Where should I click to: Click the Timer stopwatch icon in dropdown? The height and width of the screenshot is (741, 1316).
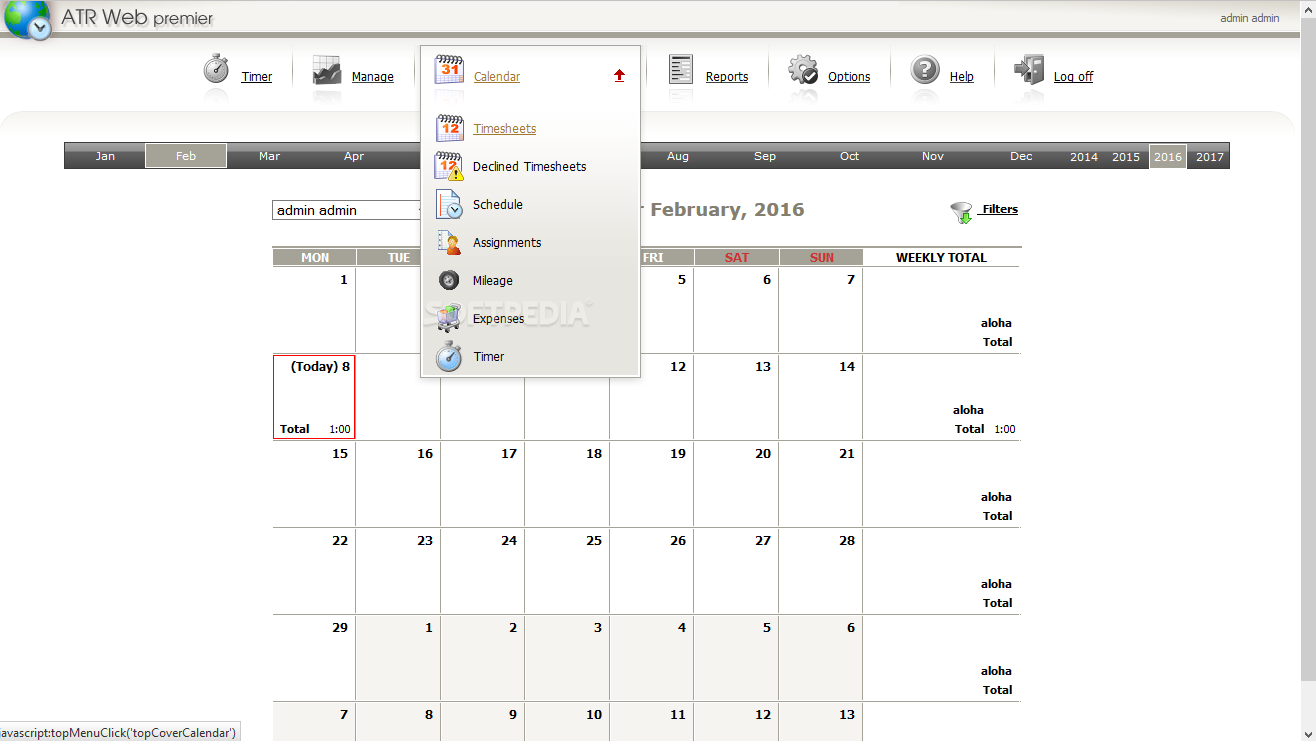(x=450, y=357)
